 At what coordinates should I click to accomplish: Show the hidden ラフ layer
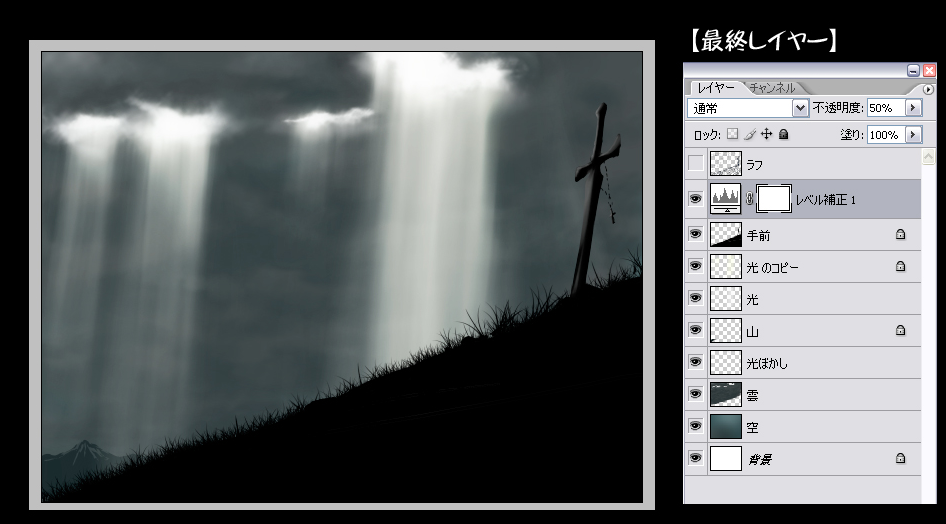tap(696, 163)
